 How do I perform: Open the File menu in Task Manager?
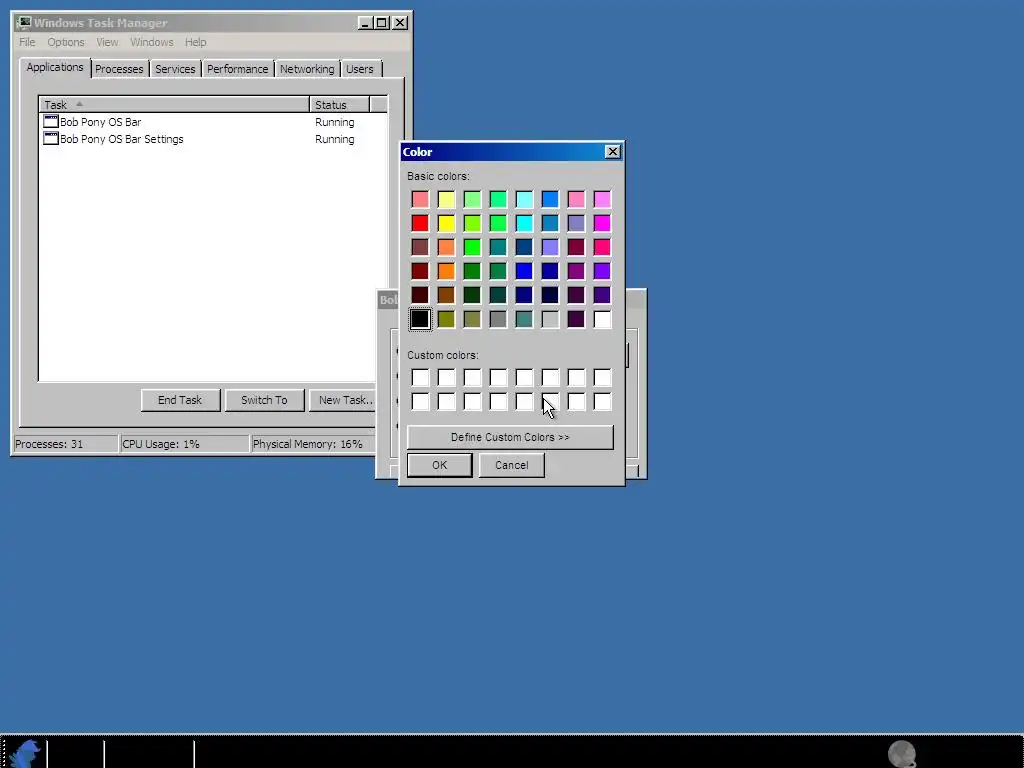point(27,42)
